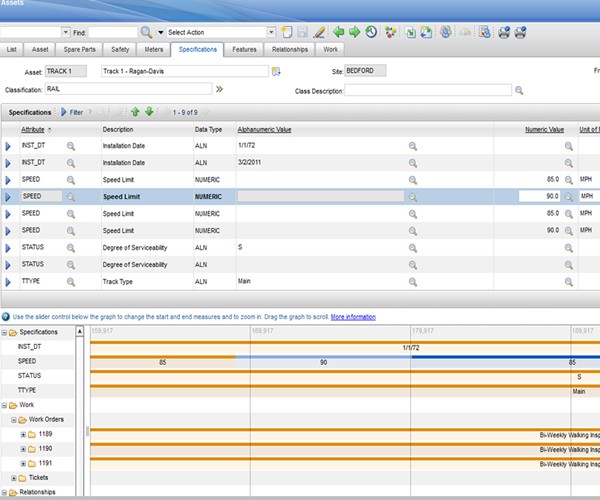Go to next record with green right arrow
The image size is (600, 500).
tap(354, 32)
